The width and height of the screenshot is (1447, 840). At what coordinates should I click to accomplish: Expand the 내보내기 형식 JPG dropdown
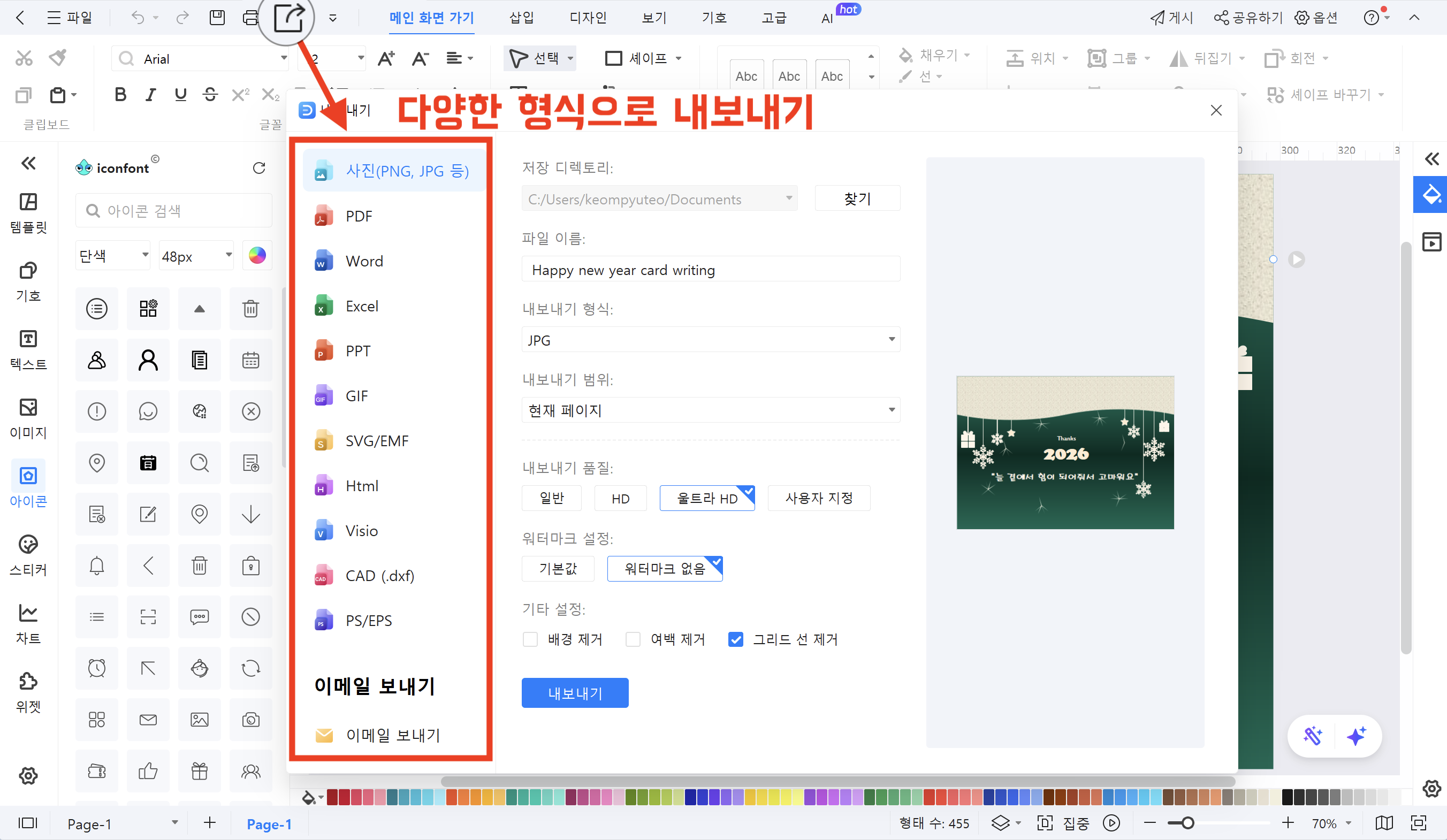(710, 340)
